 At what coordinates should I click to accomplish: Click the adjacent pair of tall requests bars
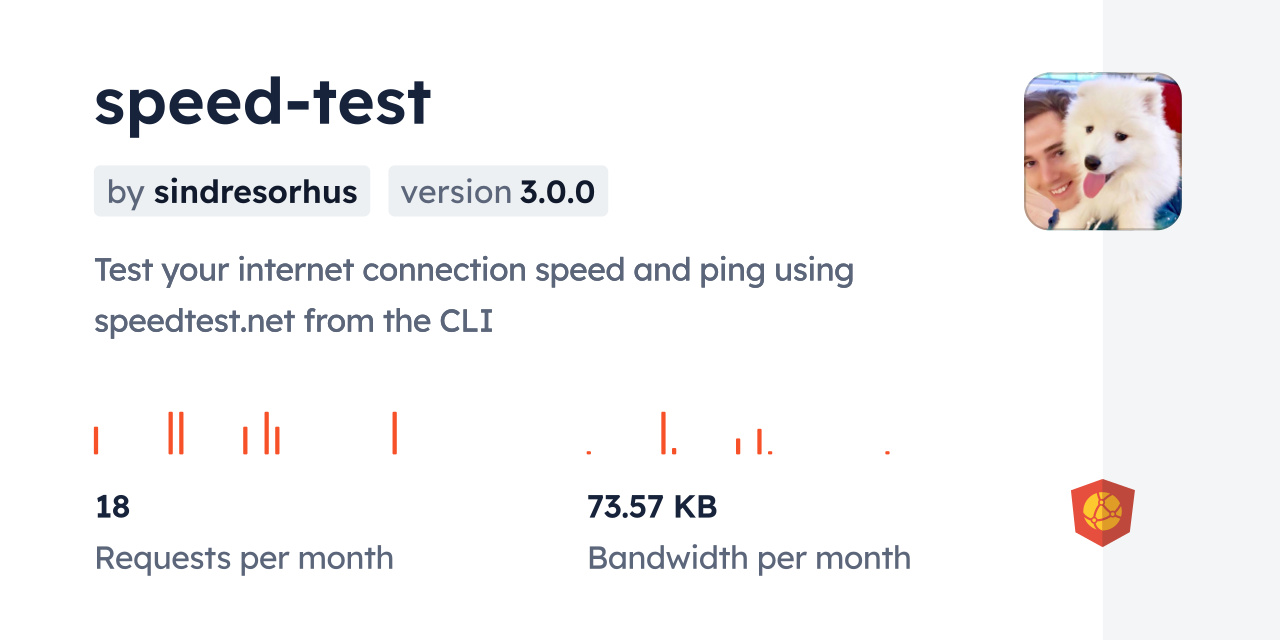pos(176,433)
